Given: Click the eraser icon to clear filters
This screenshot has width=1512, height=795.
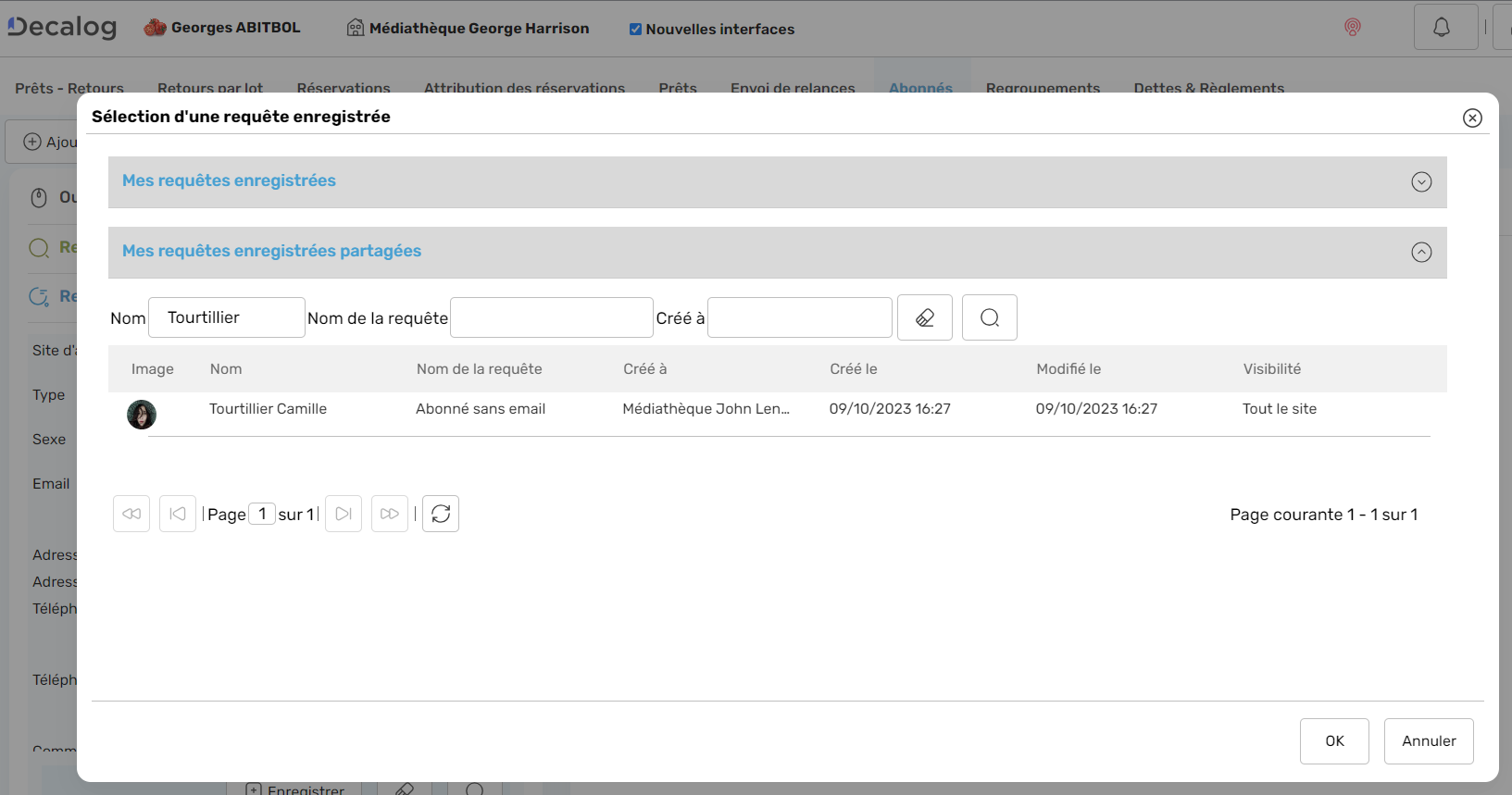Looking at the screenshot, I should 924,317.
